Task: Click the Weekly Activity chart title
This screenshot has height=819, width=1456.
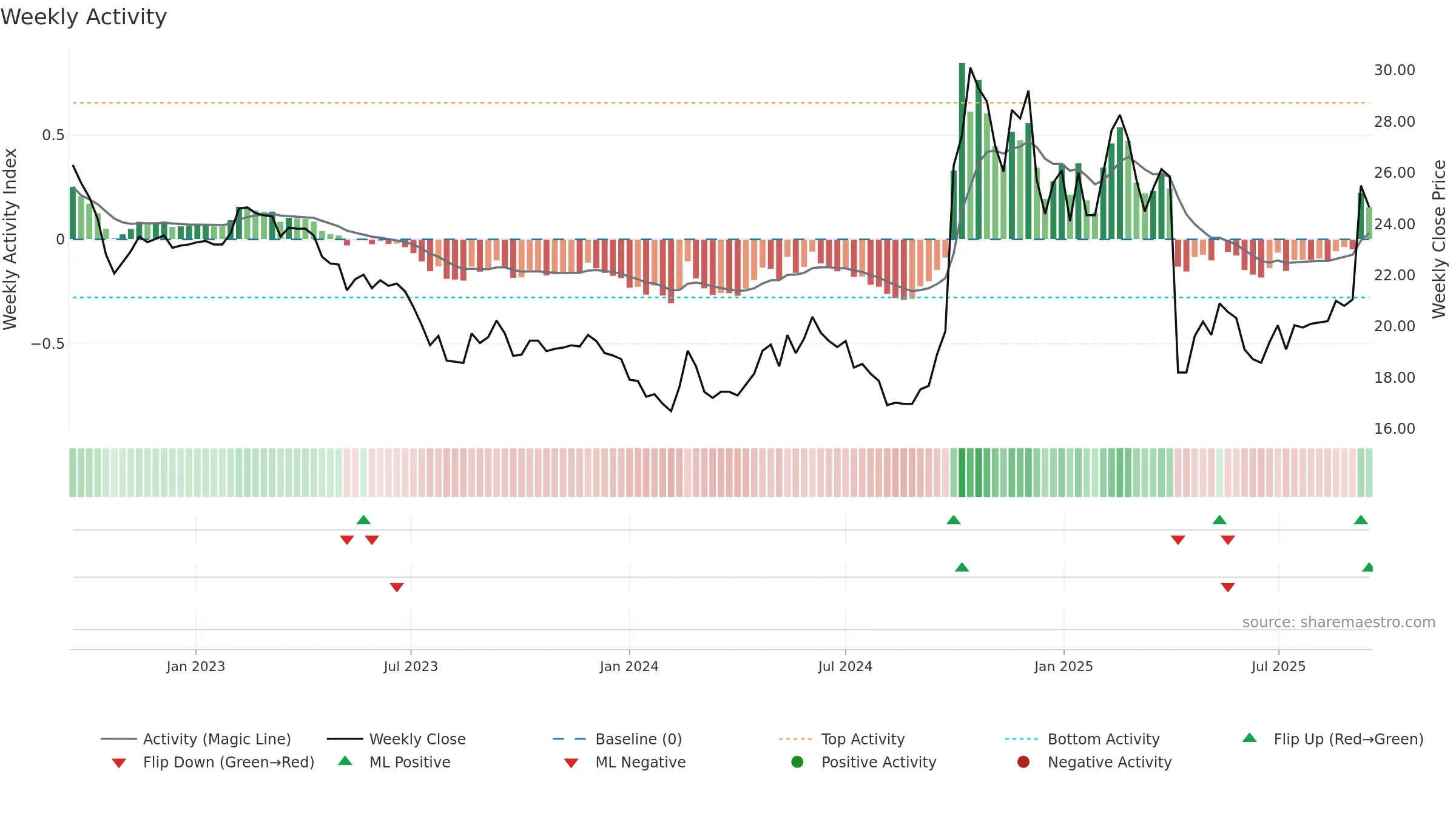Action: click(84, 17)
